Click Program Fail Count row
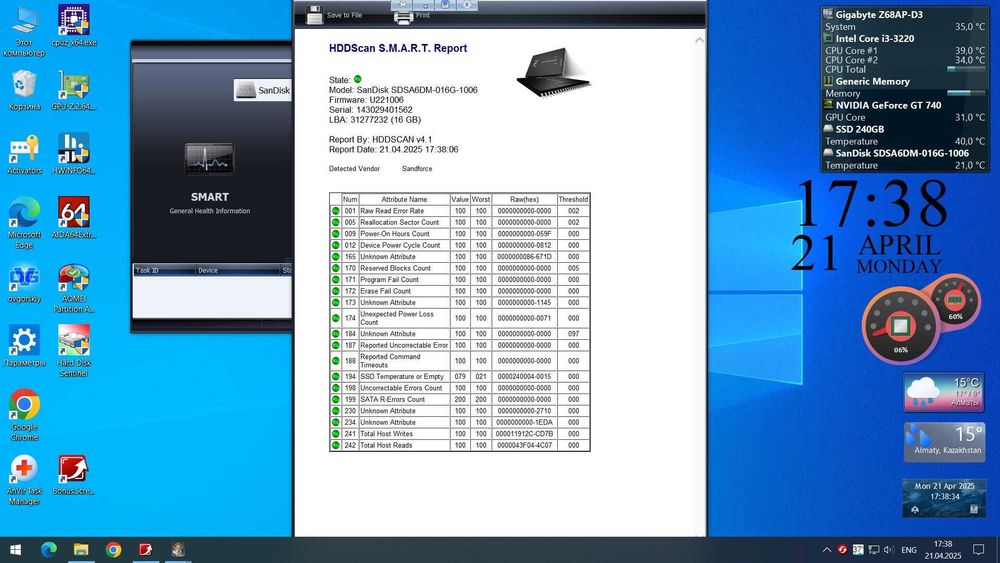This screenshot has width=1000, height=563. 460,280
